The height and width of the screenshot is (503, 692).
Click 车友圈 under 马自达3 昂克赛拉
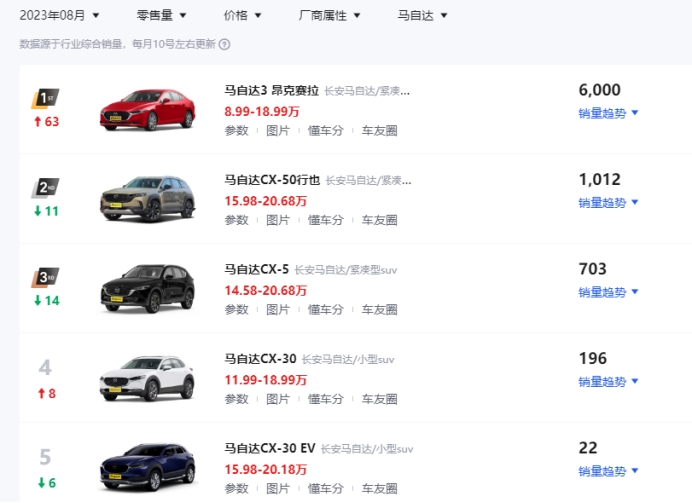point(380,131)
